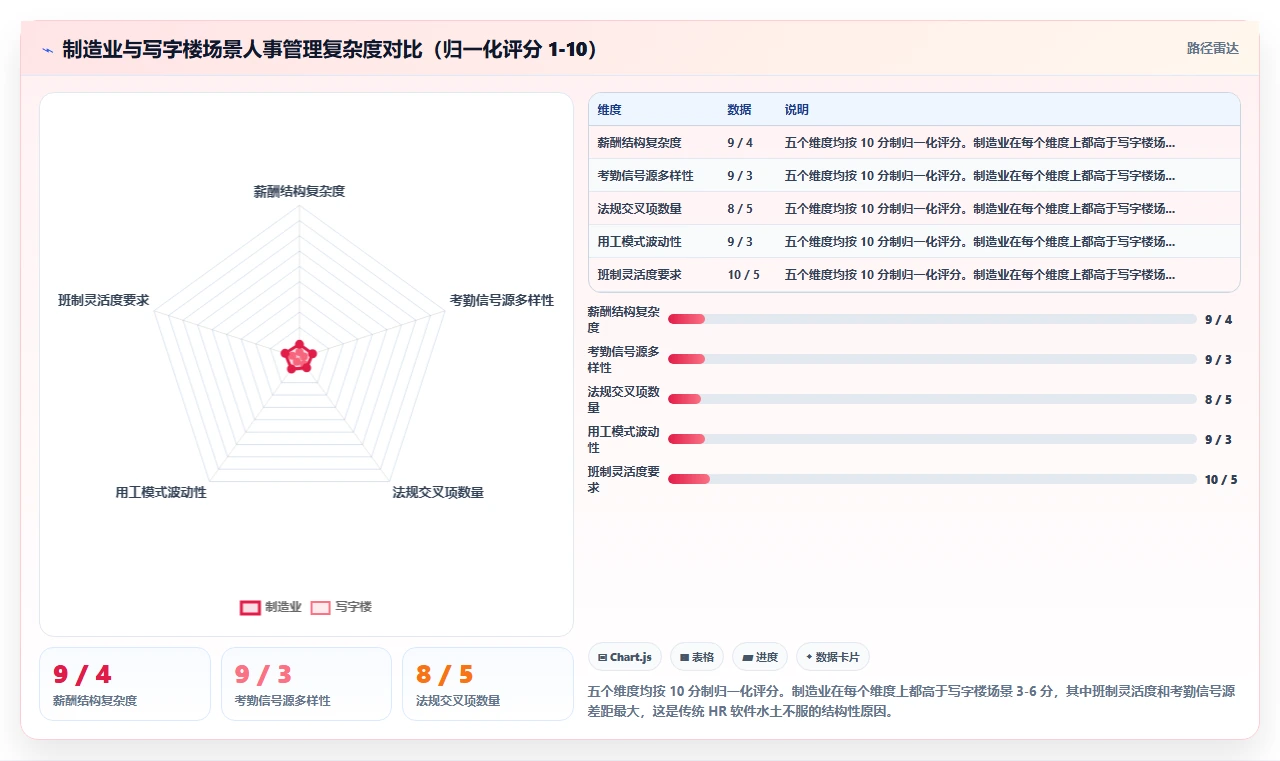Select table row 用工模式波动性
Image resolution: width=1280 pixels, height=761 pixels.
(914, 242)
